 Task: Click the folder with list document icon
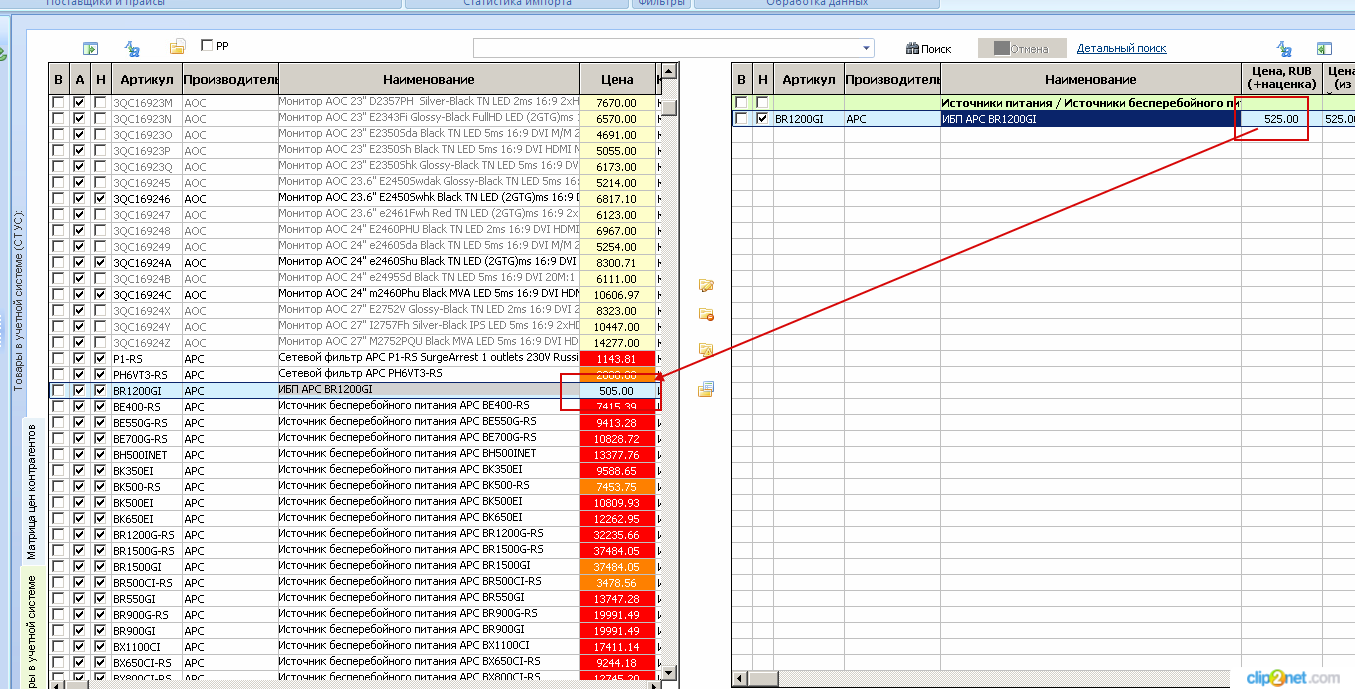pyautogui.click(x=706, y=389)
